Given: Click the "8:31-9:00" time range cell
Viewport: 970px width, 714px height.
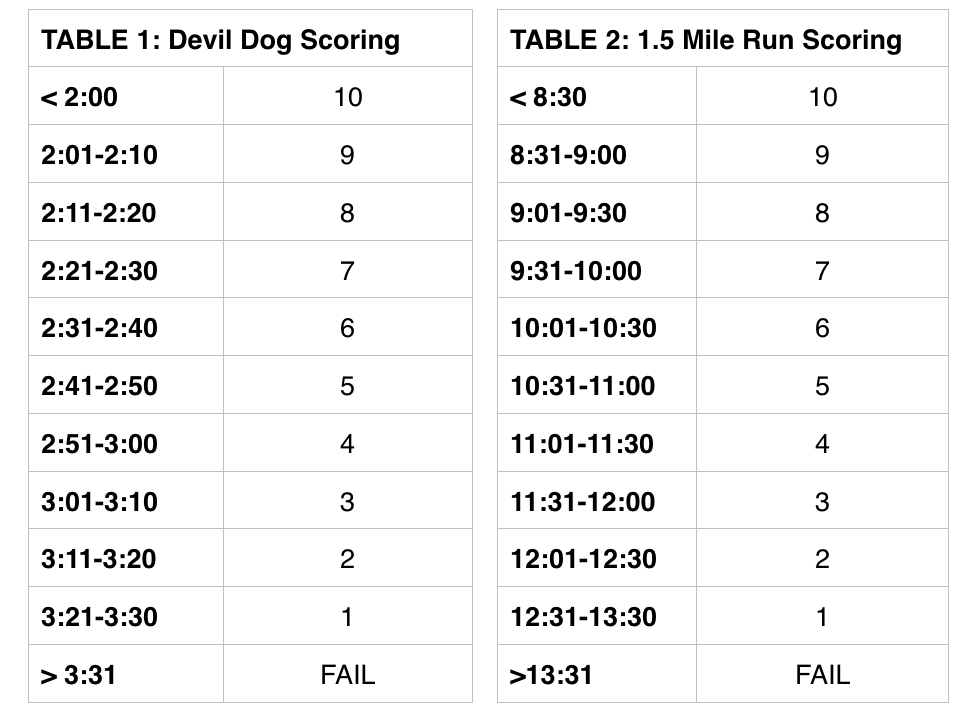Looking at the screenshot, I should click(568, 155).
